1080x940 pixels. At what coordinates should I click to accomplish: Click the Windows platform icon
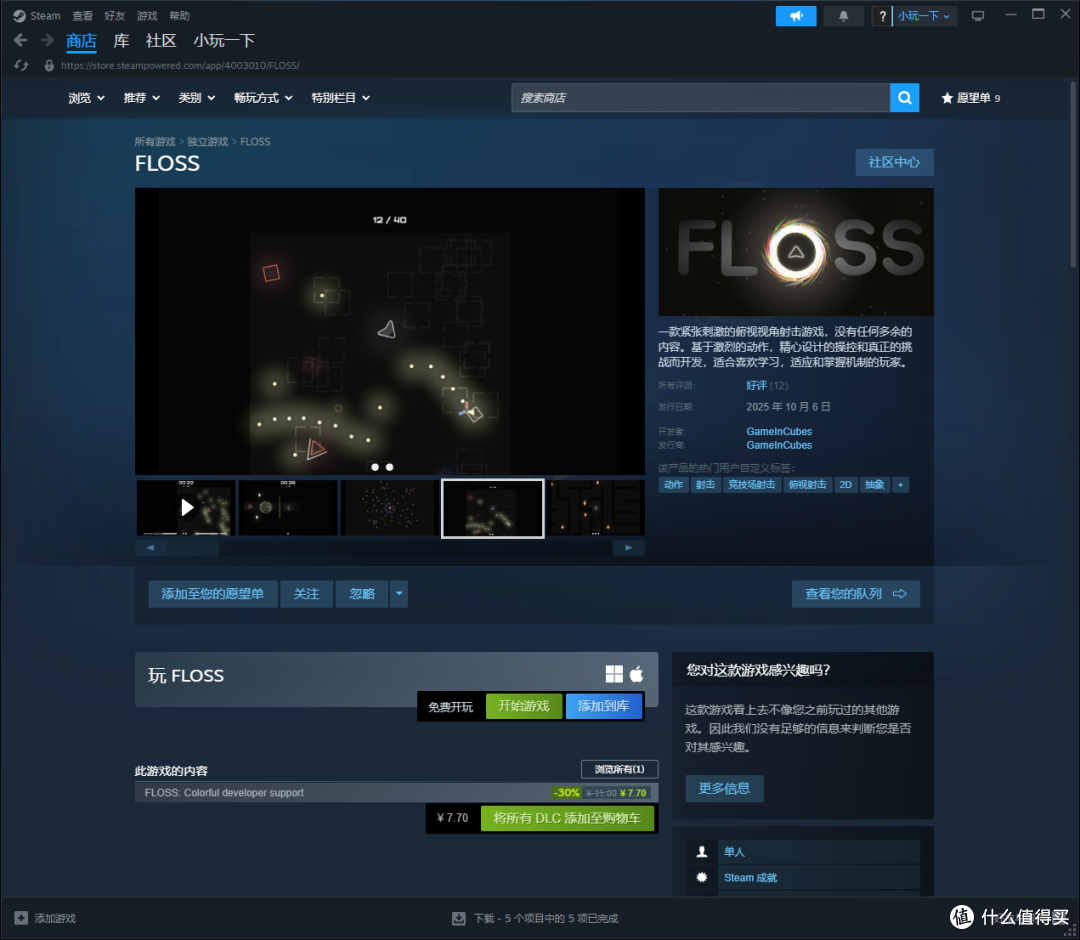(x=614, y=674)
